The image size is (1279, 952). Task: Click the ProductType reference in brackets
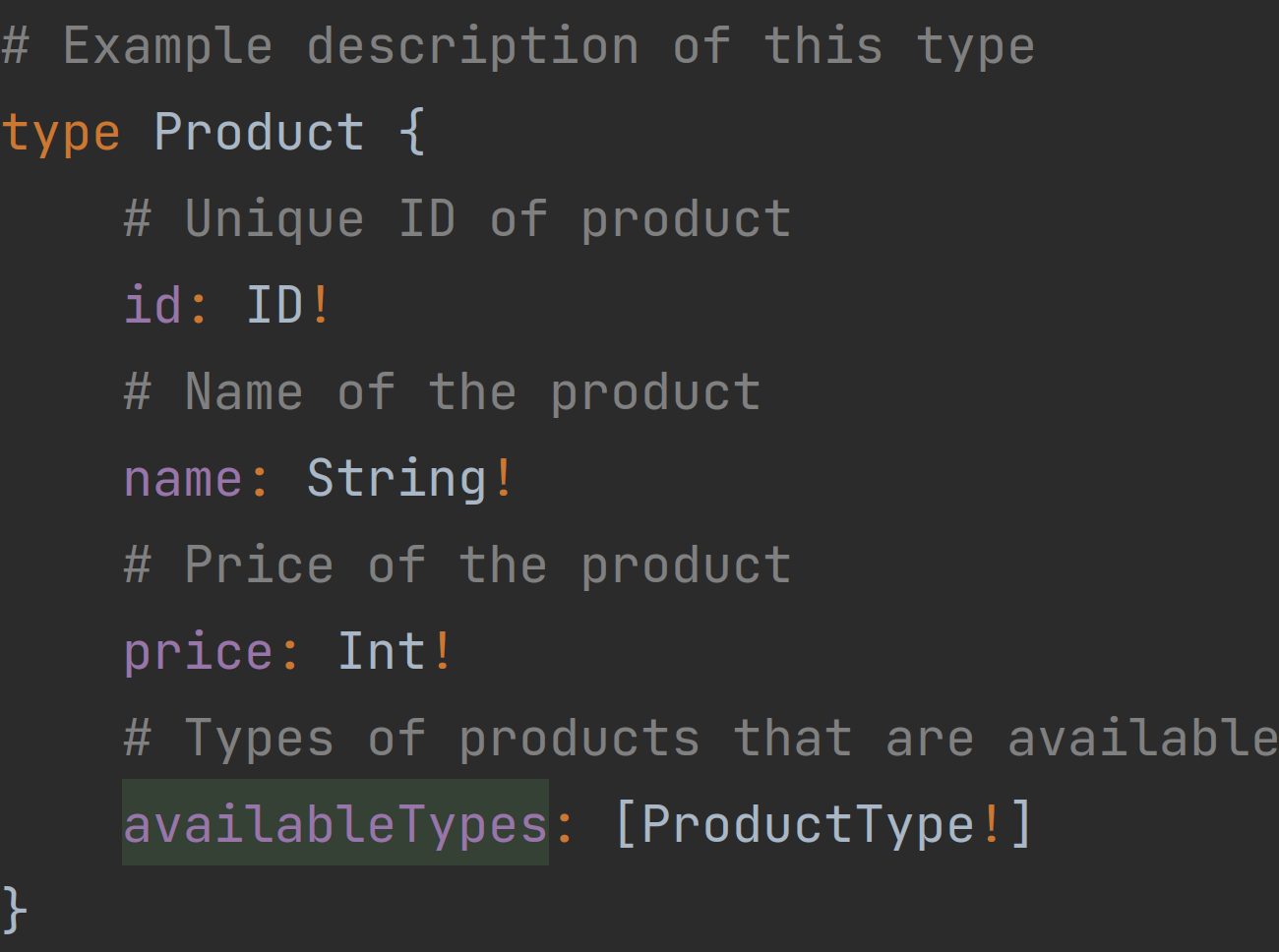pyautogui.click(x=807, y=824)
